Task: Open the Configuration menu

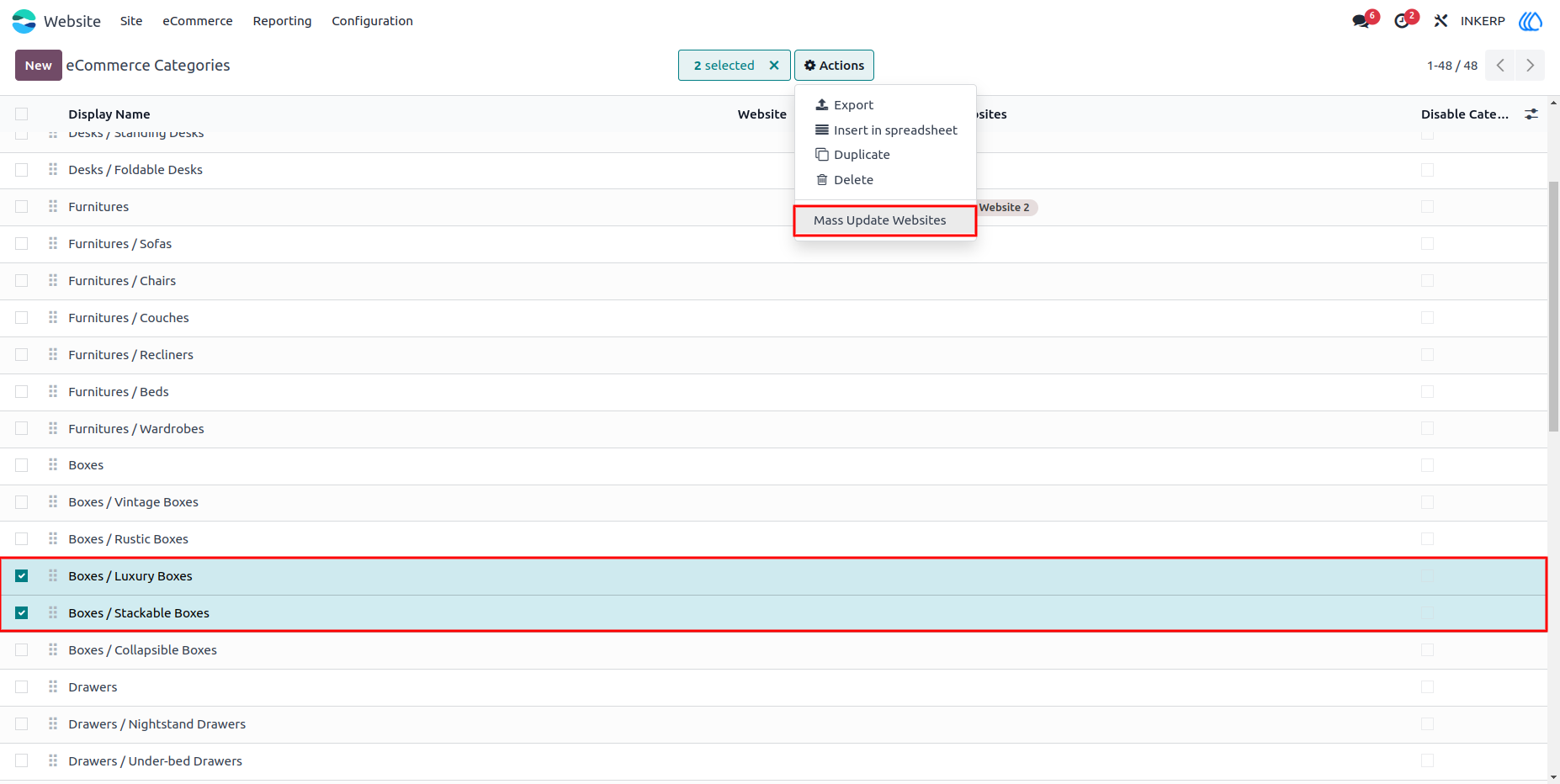Action: pyautogui.click(x=372, y=21)
